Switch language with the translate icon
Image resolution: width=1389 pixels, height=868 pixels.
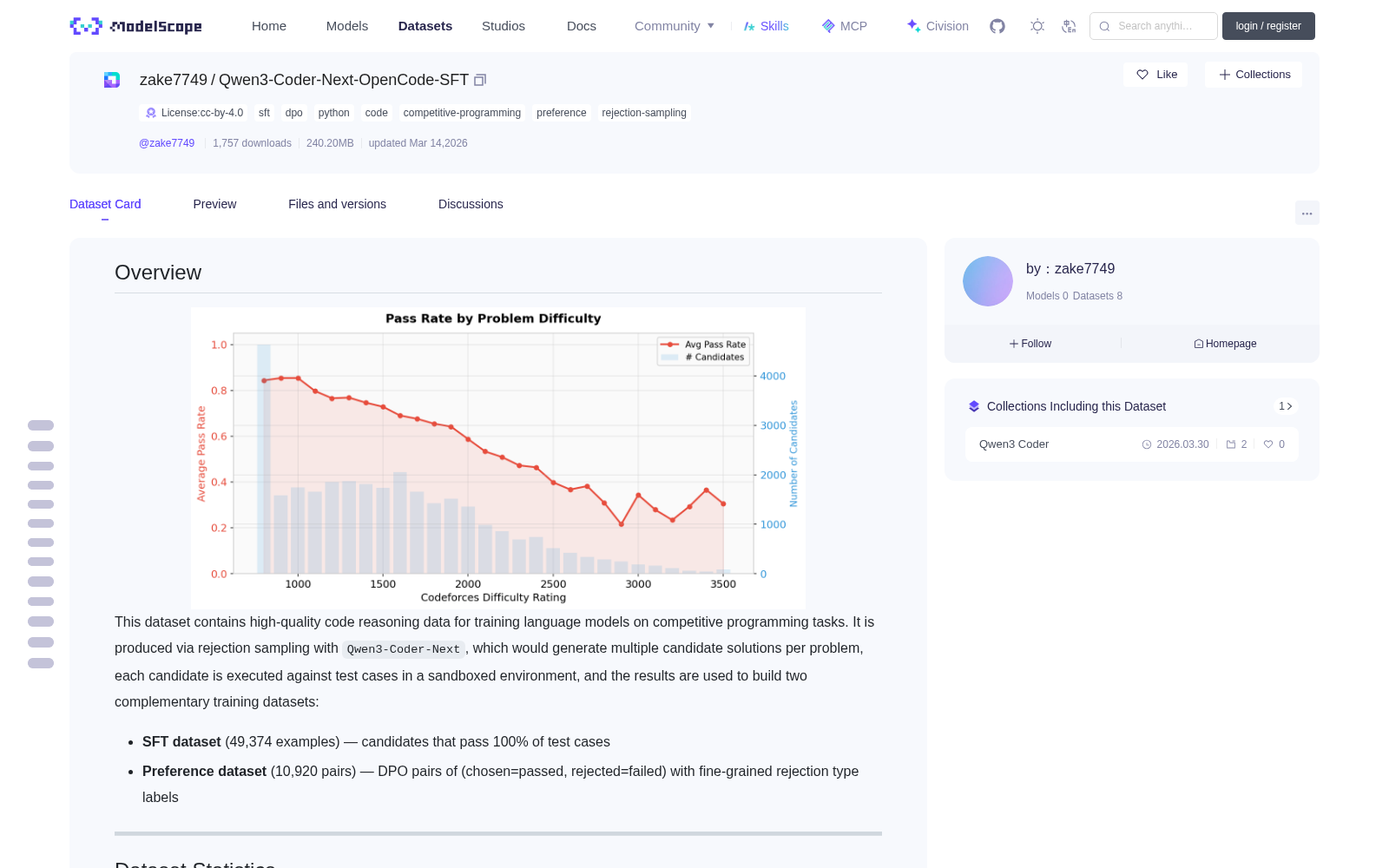pyautogui.click(x=1069, y=26)
